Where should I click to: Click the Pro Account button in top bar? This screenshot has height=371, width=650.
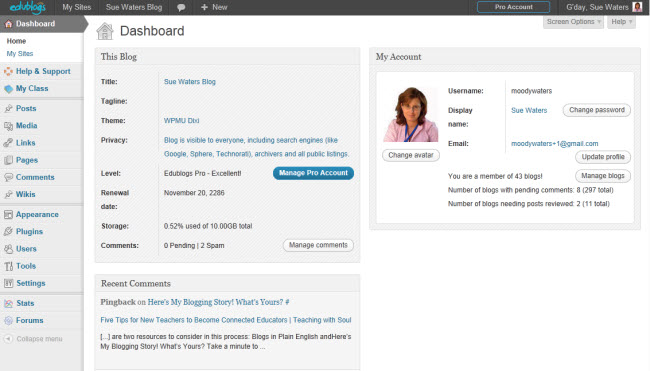click(514, 7)
